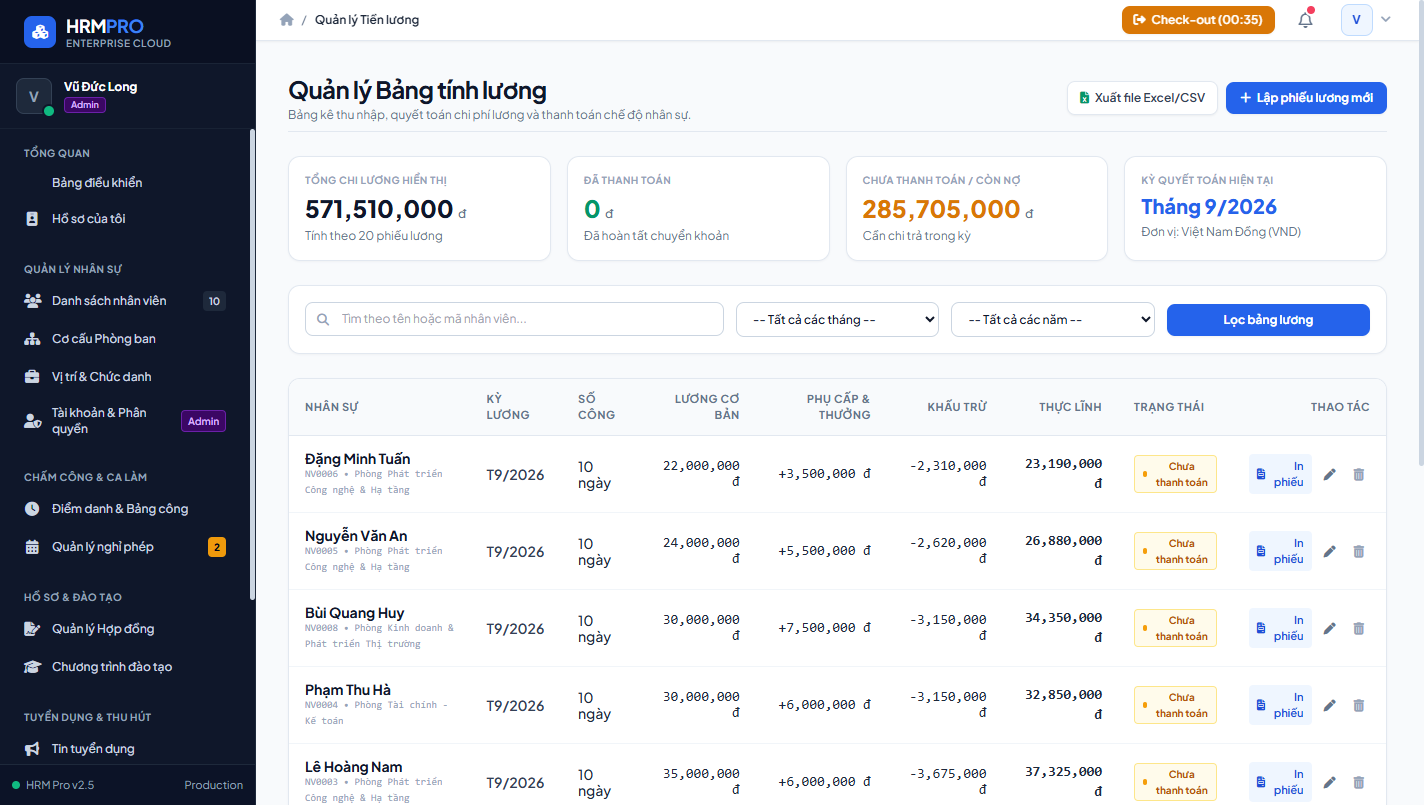Screen dimensions: 1424x805
Task: Click the search magnifier icon
Action: (323, 319)
